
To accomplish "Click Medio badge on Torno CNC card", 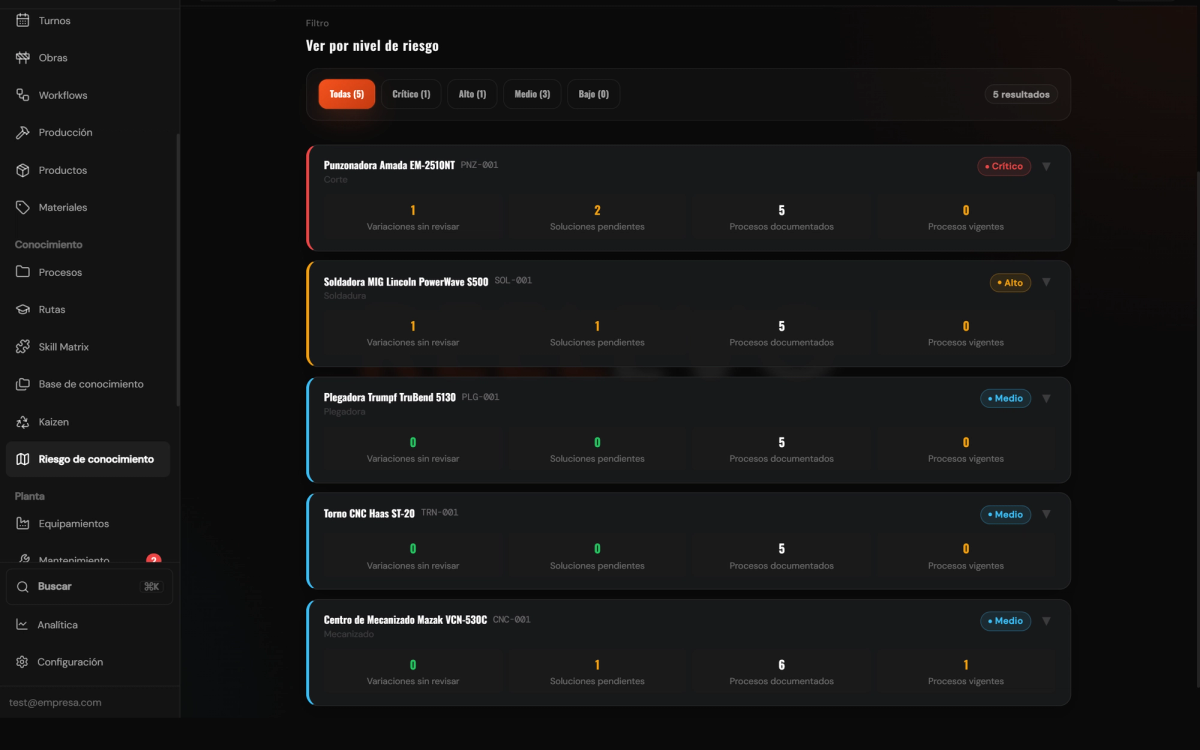I will pos(1005,514).
